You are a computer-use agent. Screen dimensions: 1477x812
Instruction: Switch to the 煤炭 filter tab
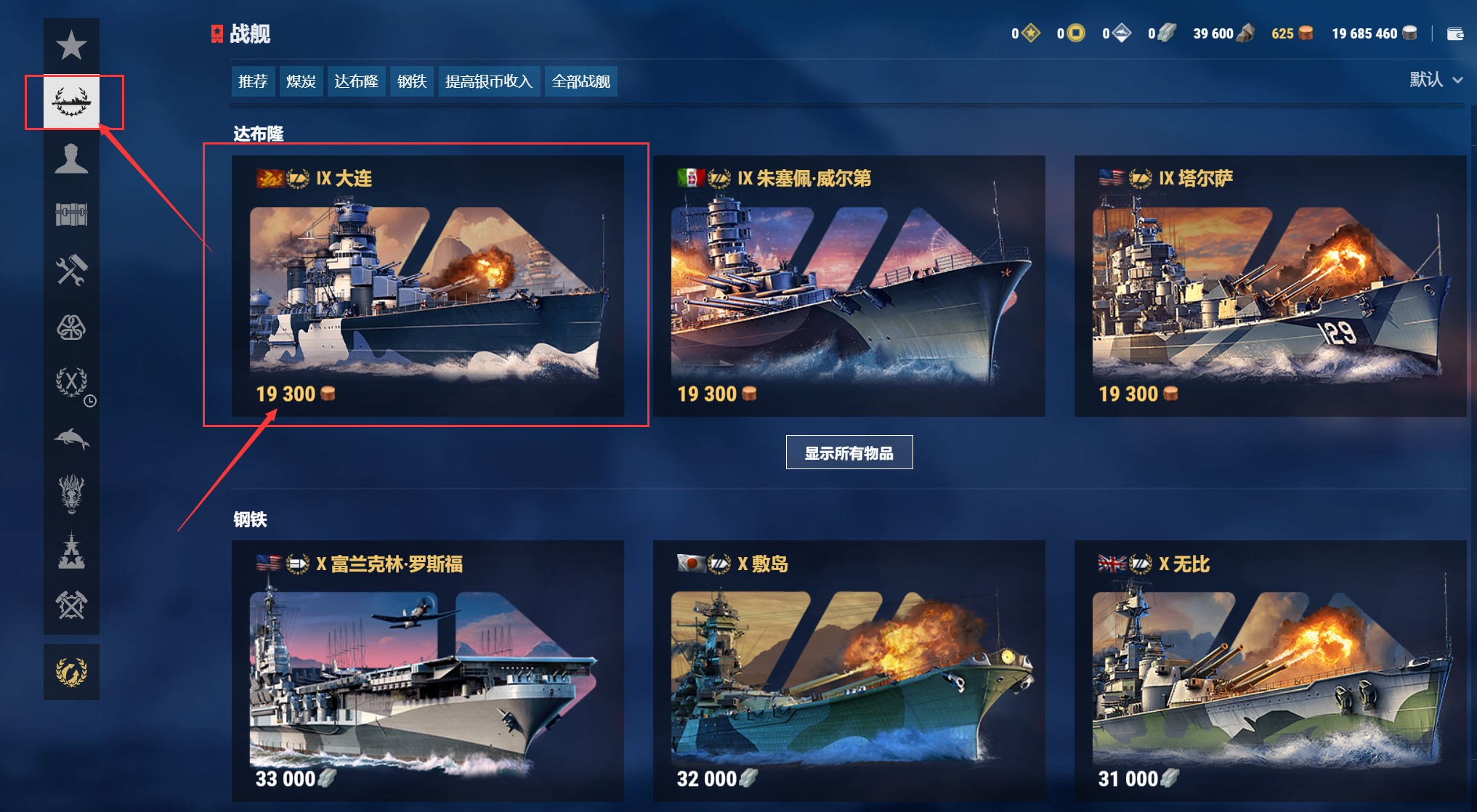301,81
